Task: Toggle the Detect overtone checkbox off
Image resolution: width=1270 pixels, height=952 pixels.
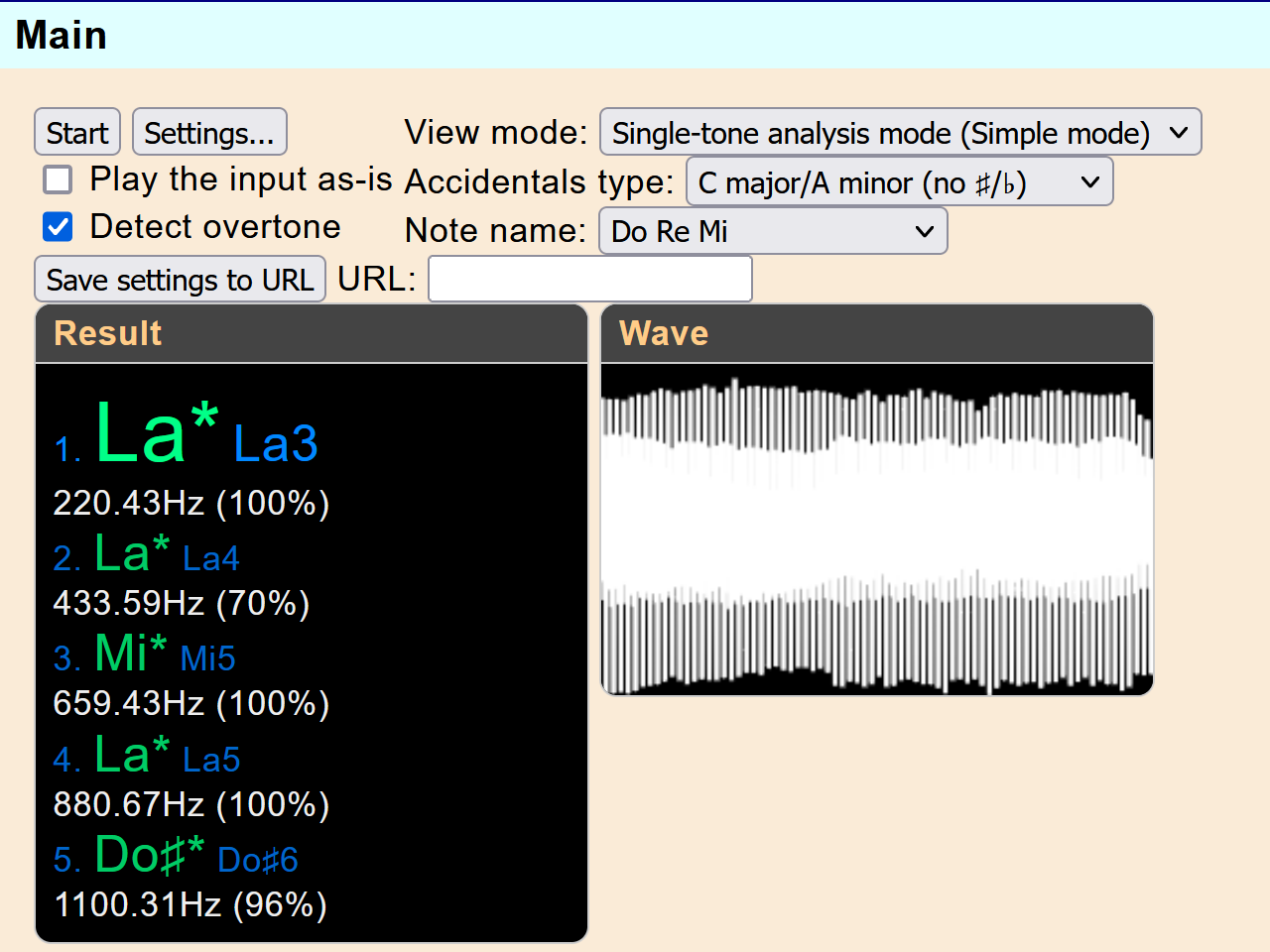Action: point(58,227)
